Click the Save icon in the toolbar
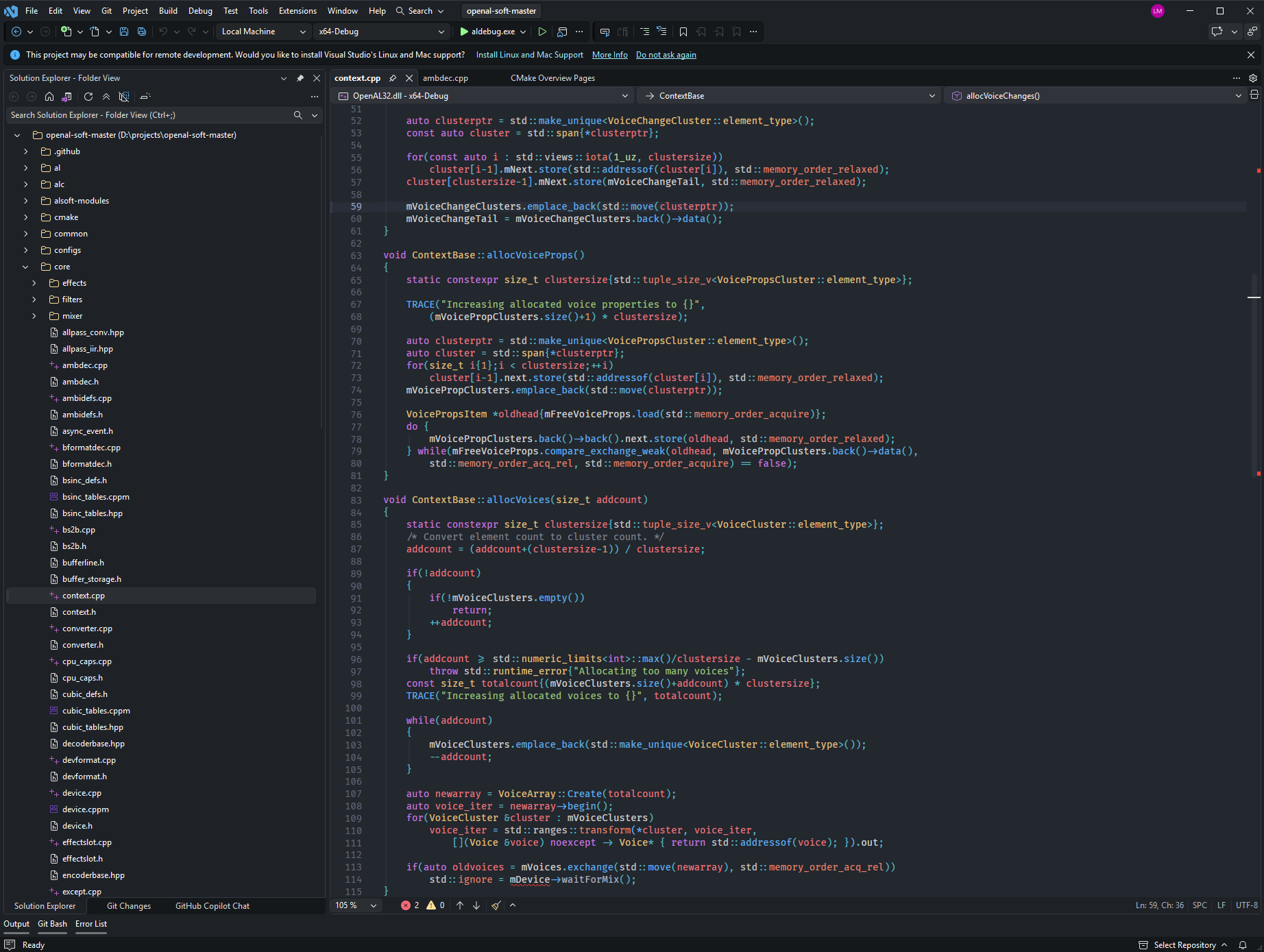This screenshot has height=952, width=1264. click(x=124, y=32)
